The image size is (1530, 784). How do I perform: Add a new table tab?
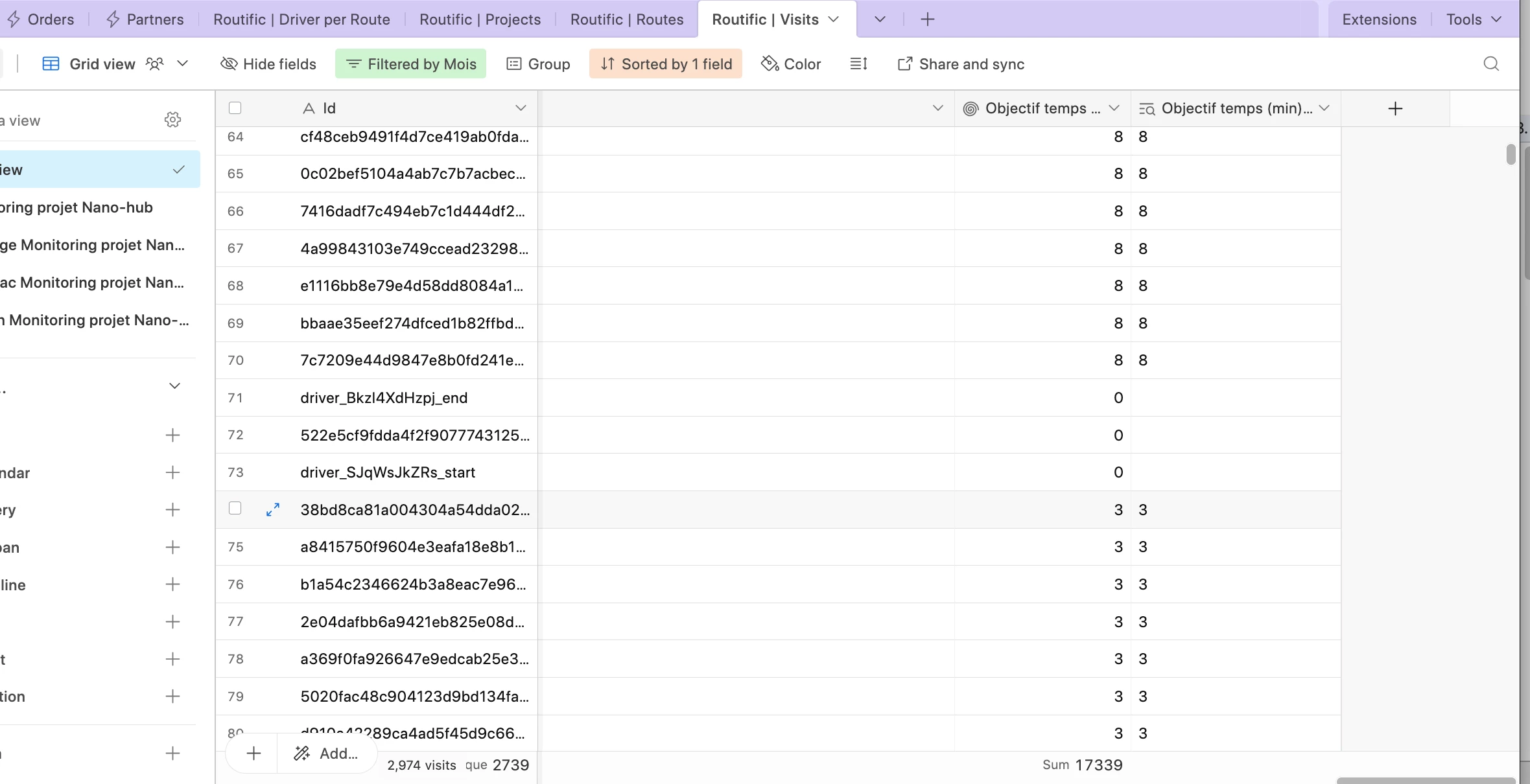(928, 19)
